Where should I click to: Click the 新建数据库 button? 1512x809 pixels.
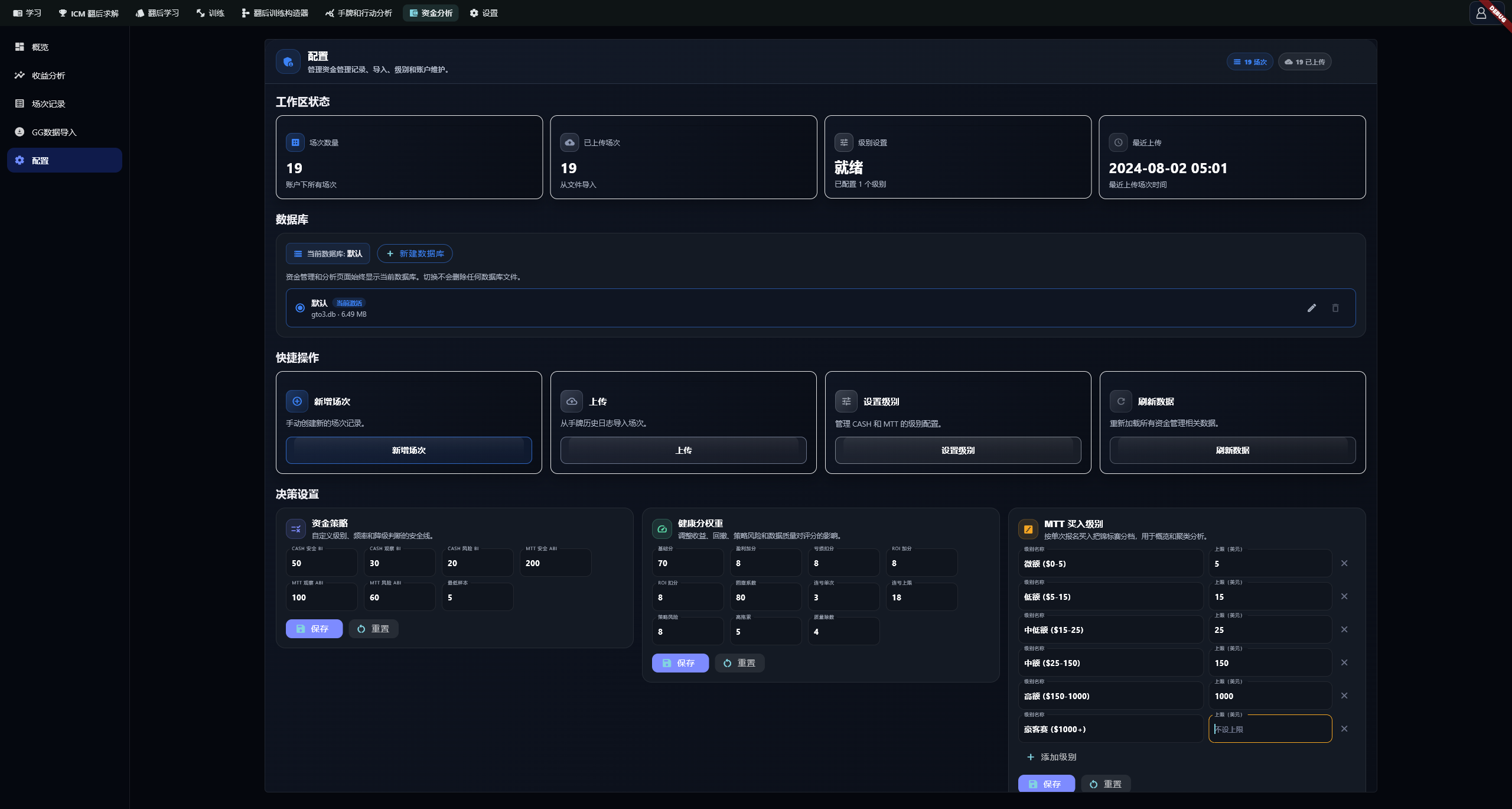click(415, 254)
